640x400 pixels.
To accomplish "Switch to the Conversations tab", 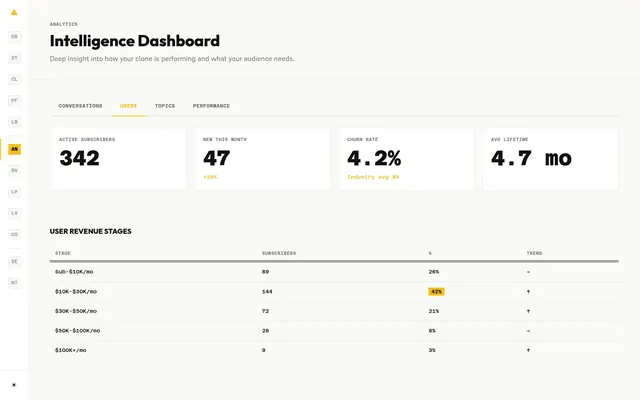I will 80,106.
